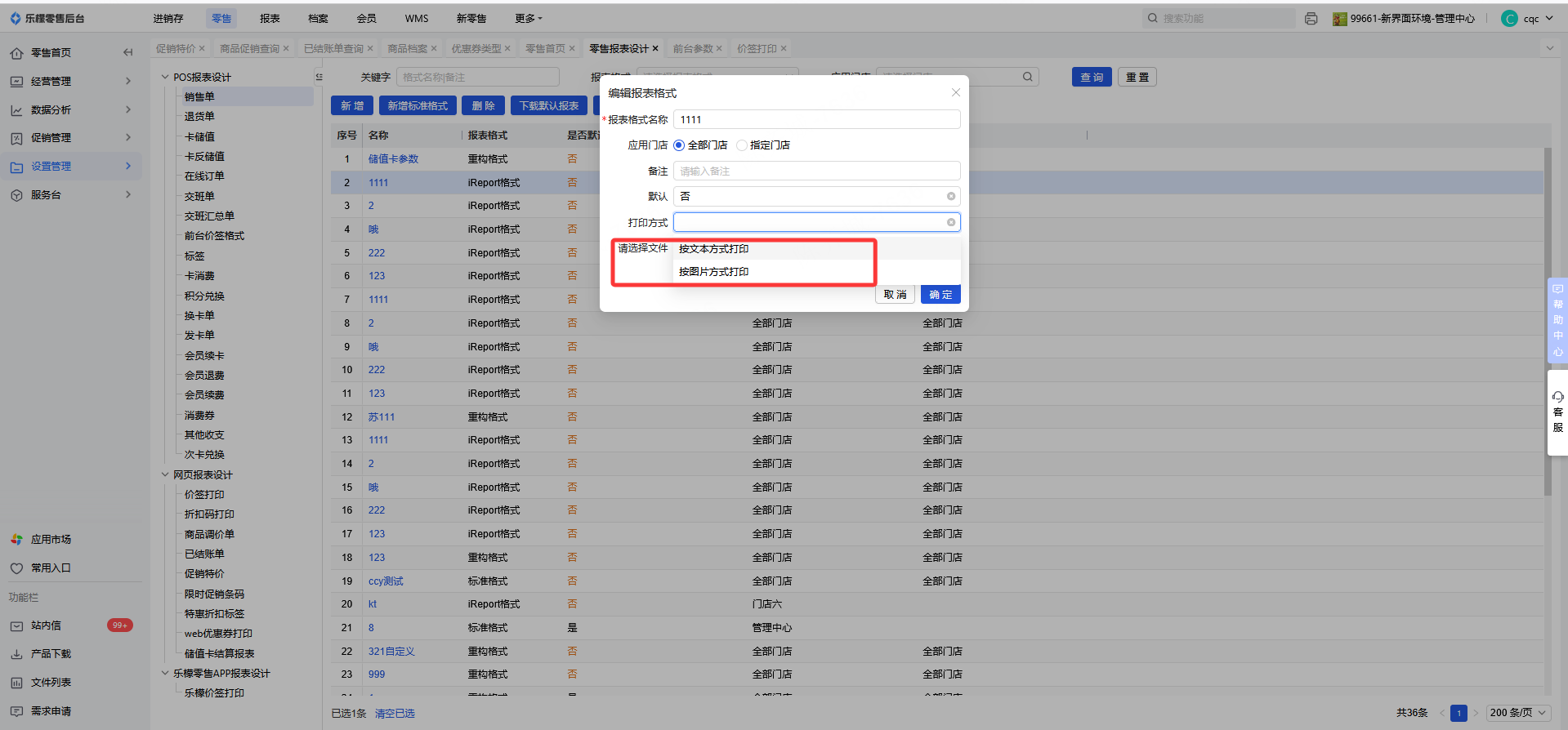Click the 清空已选 link
The image size is (1568, 730).
pyautogui.click(x=395, y=714)
